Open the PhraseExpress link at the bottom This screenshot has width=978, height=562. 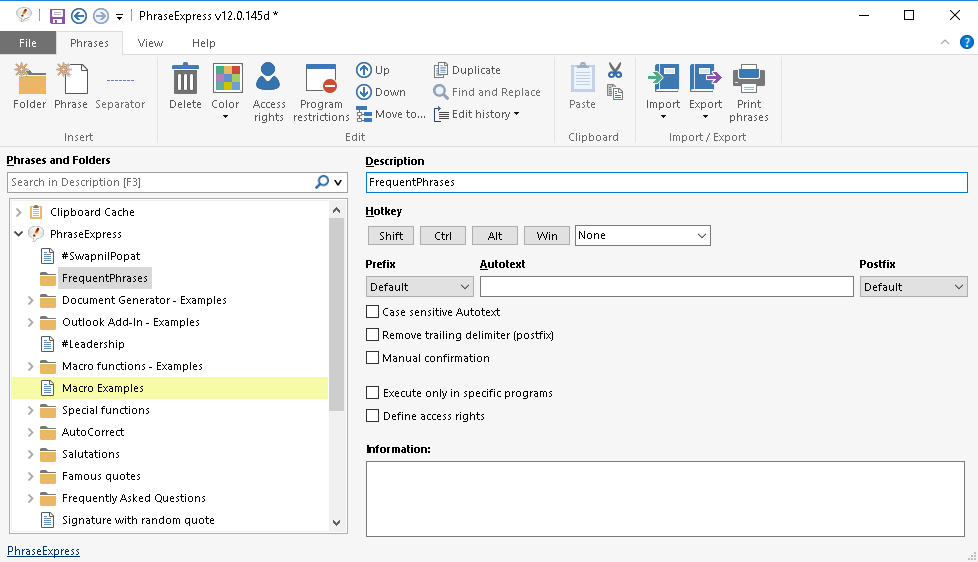(43, 551)
